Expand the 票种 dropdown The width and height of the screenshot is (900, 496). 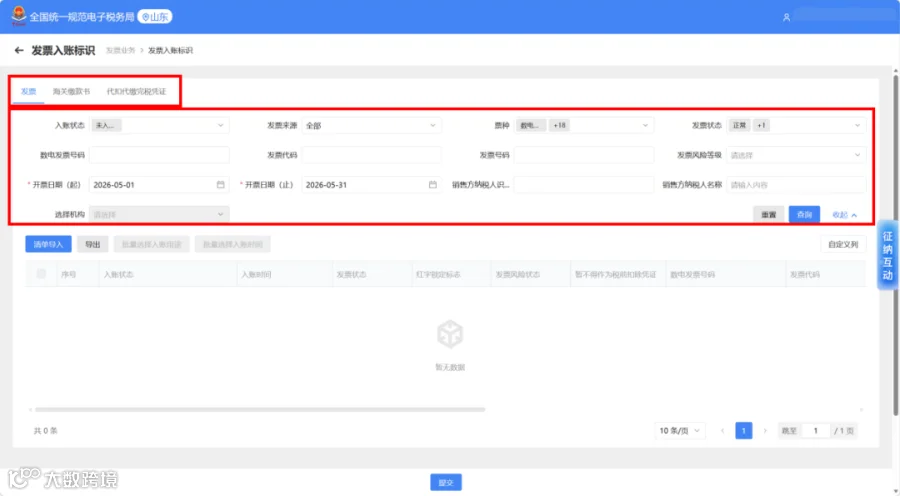(x=584, y=125)
